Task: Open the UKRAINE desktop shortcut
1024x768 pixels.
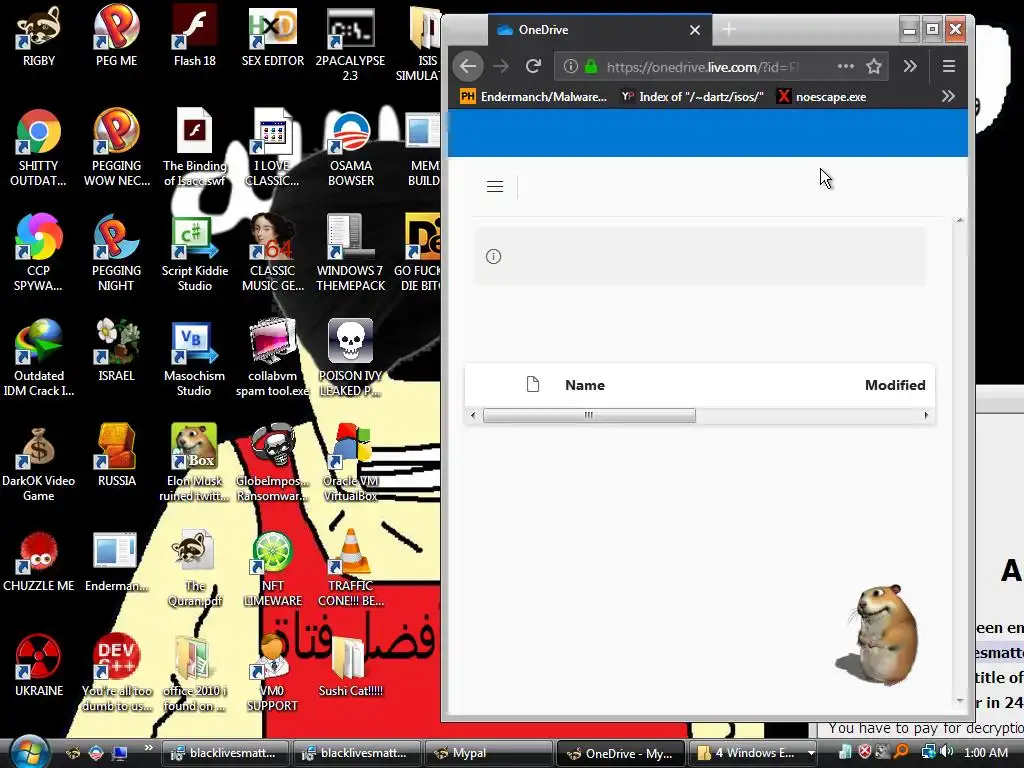Action: coord(39,666)
